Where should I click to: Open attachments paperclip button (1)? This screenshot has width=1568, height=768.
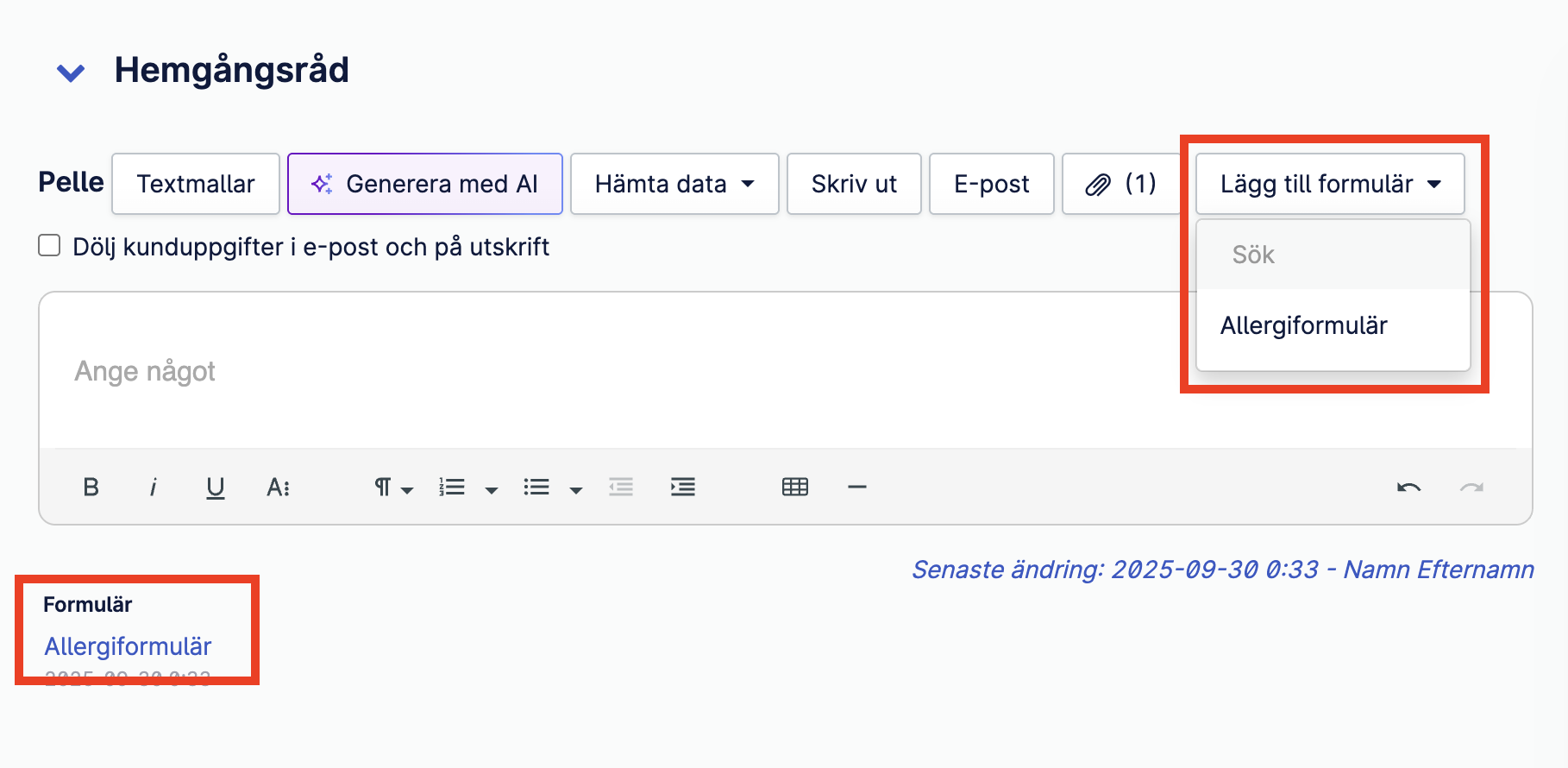[x=1120, y=184]
